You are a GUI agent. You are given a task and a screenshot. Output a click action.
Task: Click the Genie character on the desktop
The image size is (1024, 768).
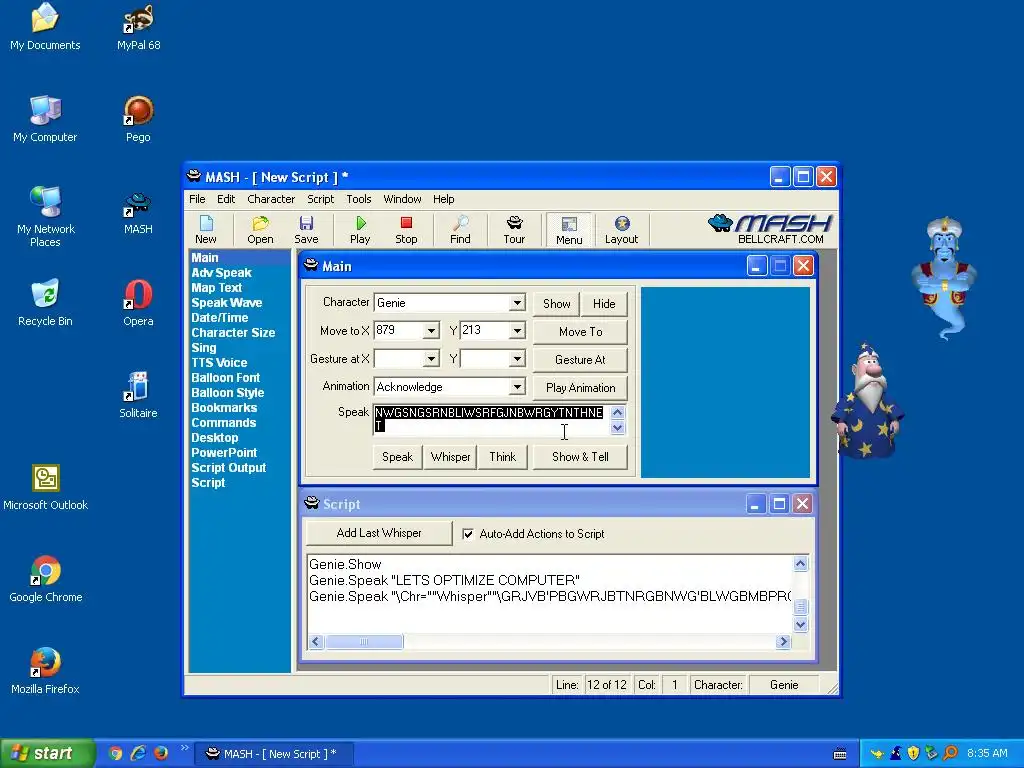pyautogui.click(x=944, y=278)
